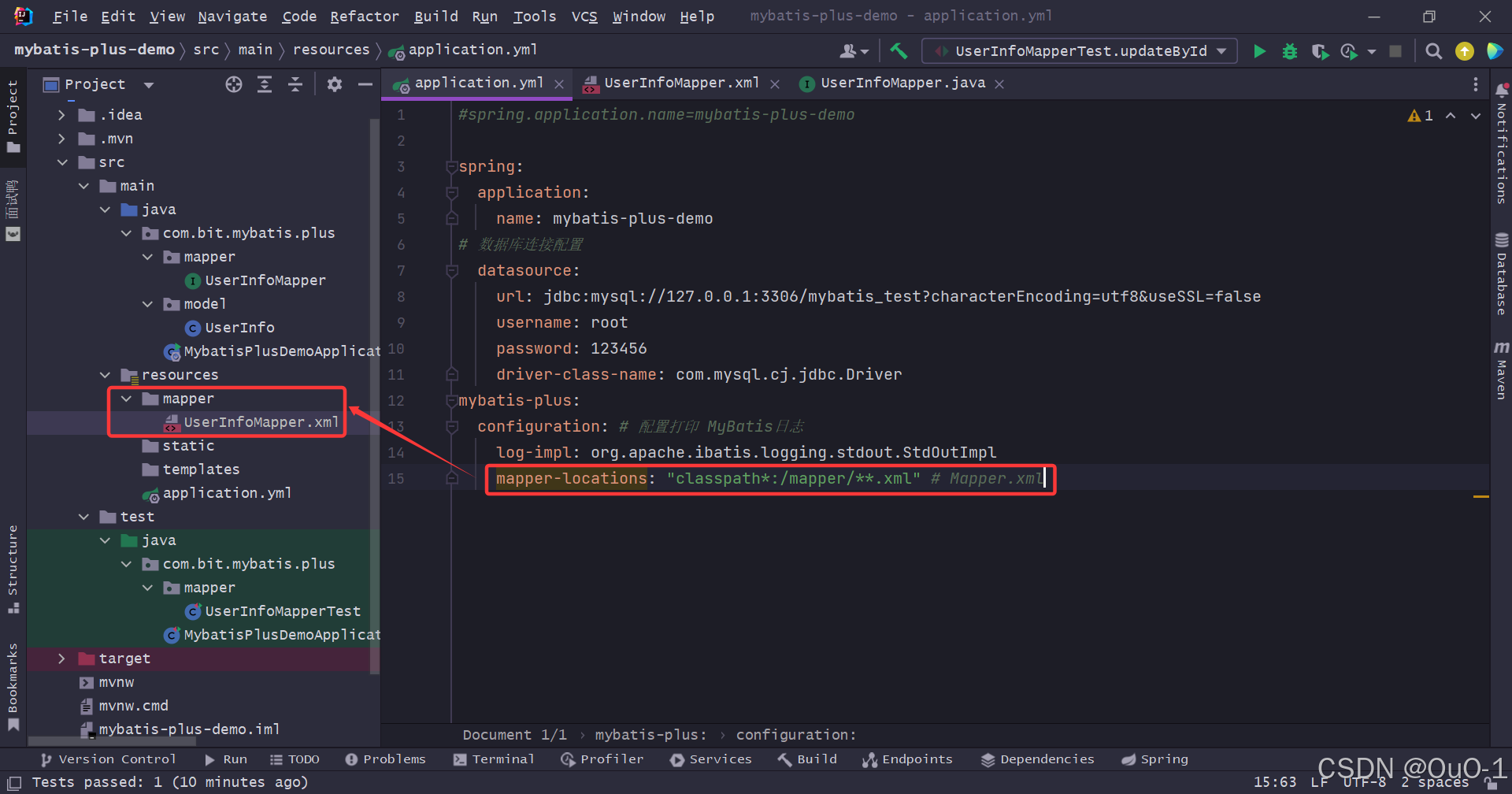Open Project view mode dropdown arrow
Image resolution: width=1512 pixels, height=794 pixels.
click(x=149, y=85)
